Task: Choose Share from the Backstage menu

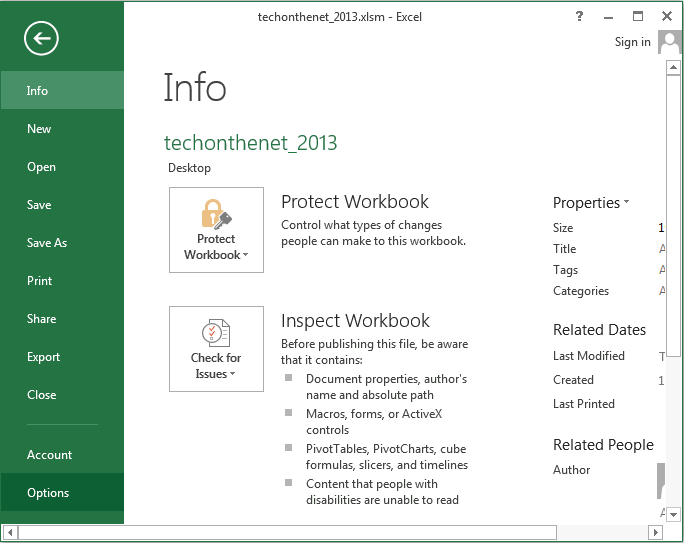Action: pos(42,319)
